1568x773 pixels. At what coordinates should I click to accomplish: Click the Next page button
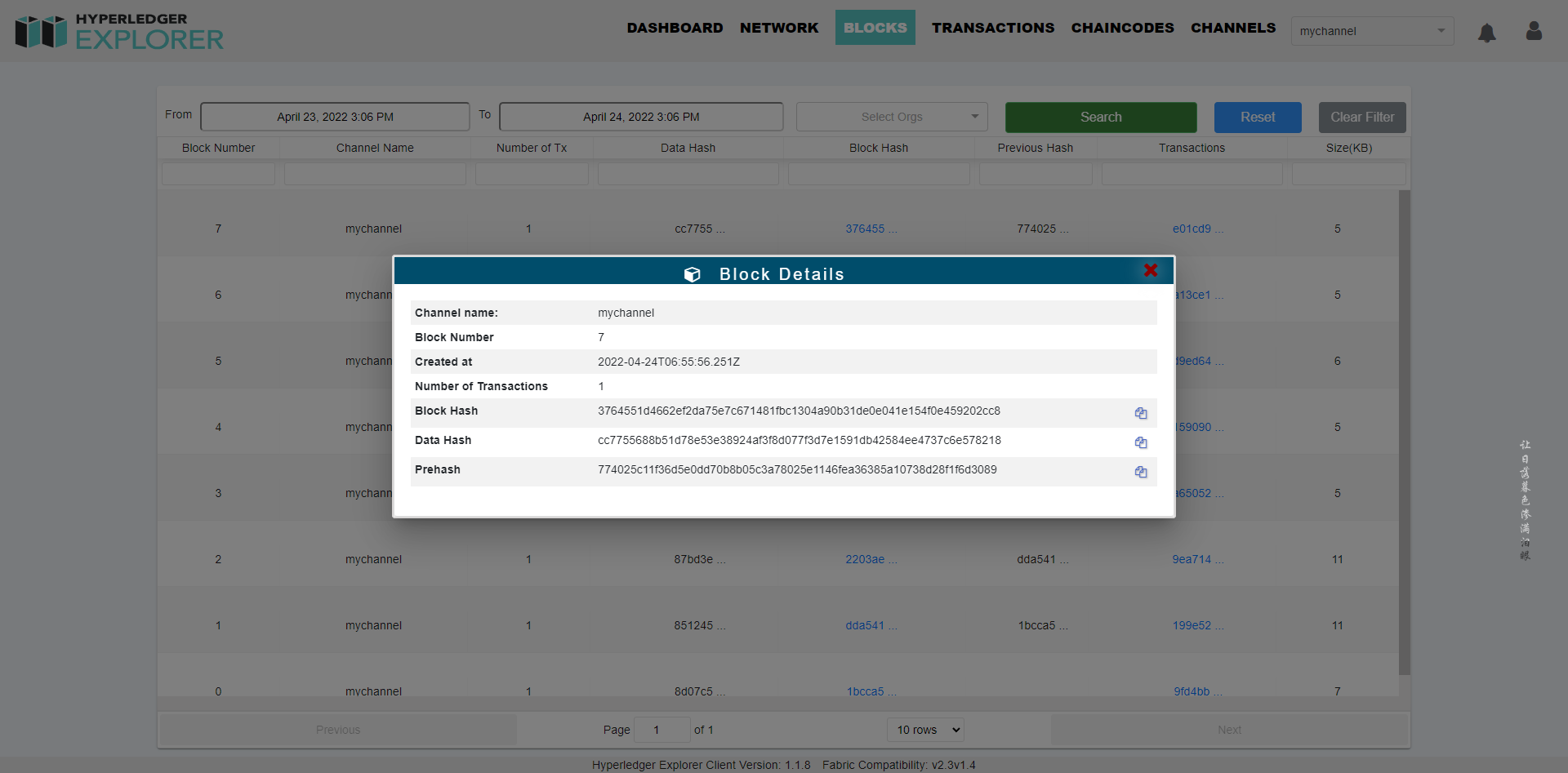coord(1229,730)
